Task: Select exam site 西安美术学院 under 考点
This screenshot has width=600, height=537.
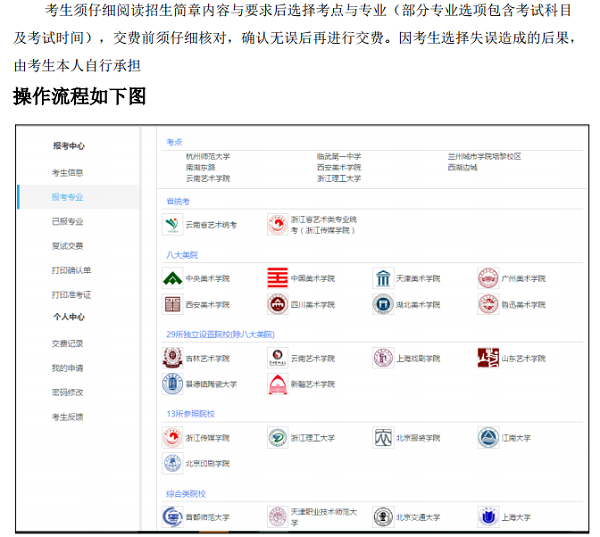Action: pyautogui.click(x=339, y=167)
